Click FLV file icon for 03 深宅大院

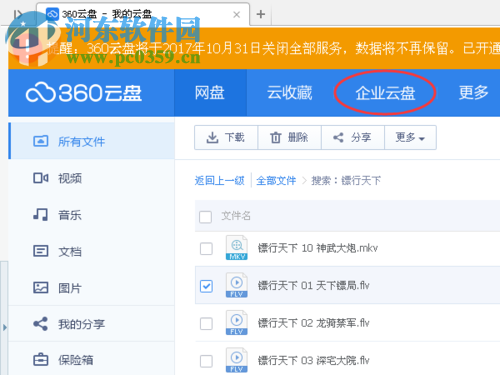[x=237, y=360]
